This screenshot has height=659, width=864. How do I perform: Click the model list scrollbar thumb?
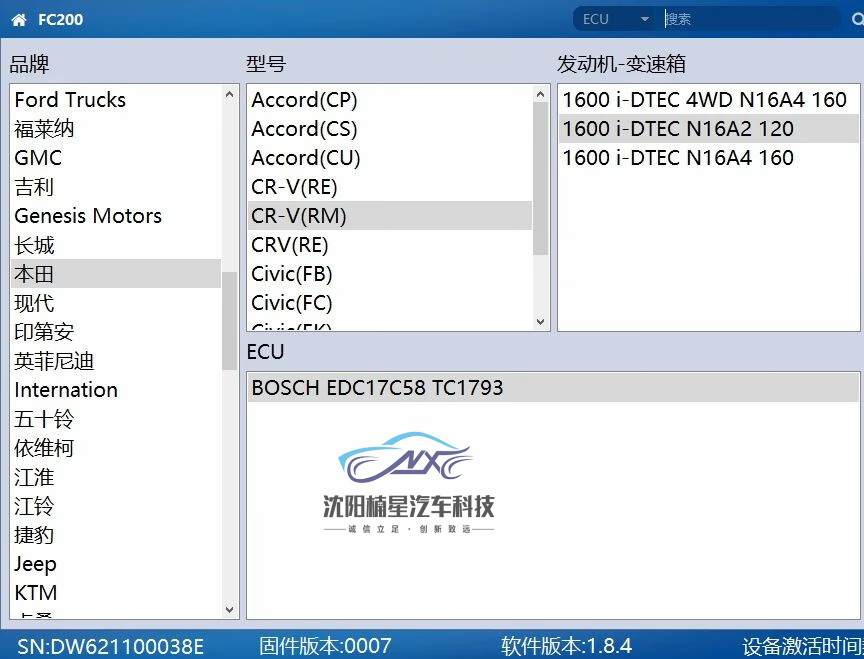click(541, 178)
